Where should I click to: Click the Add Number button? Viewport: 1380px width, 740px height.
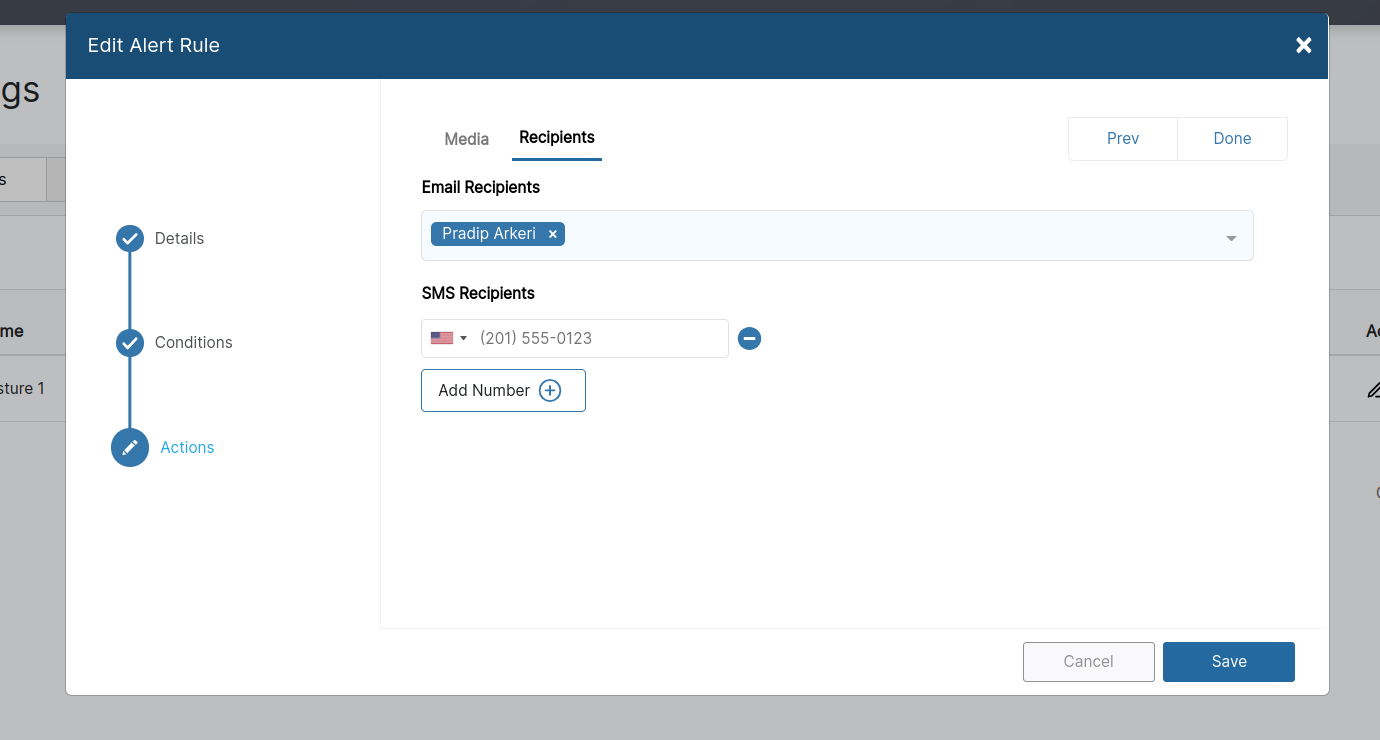(503, 390)
